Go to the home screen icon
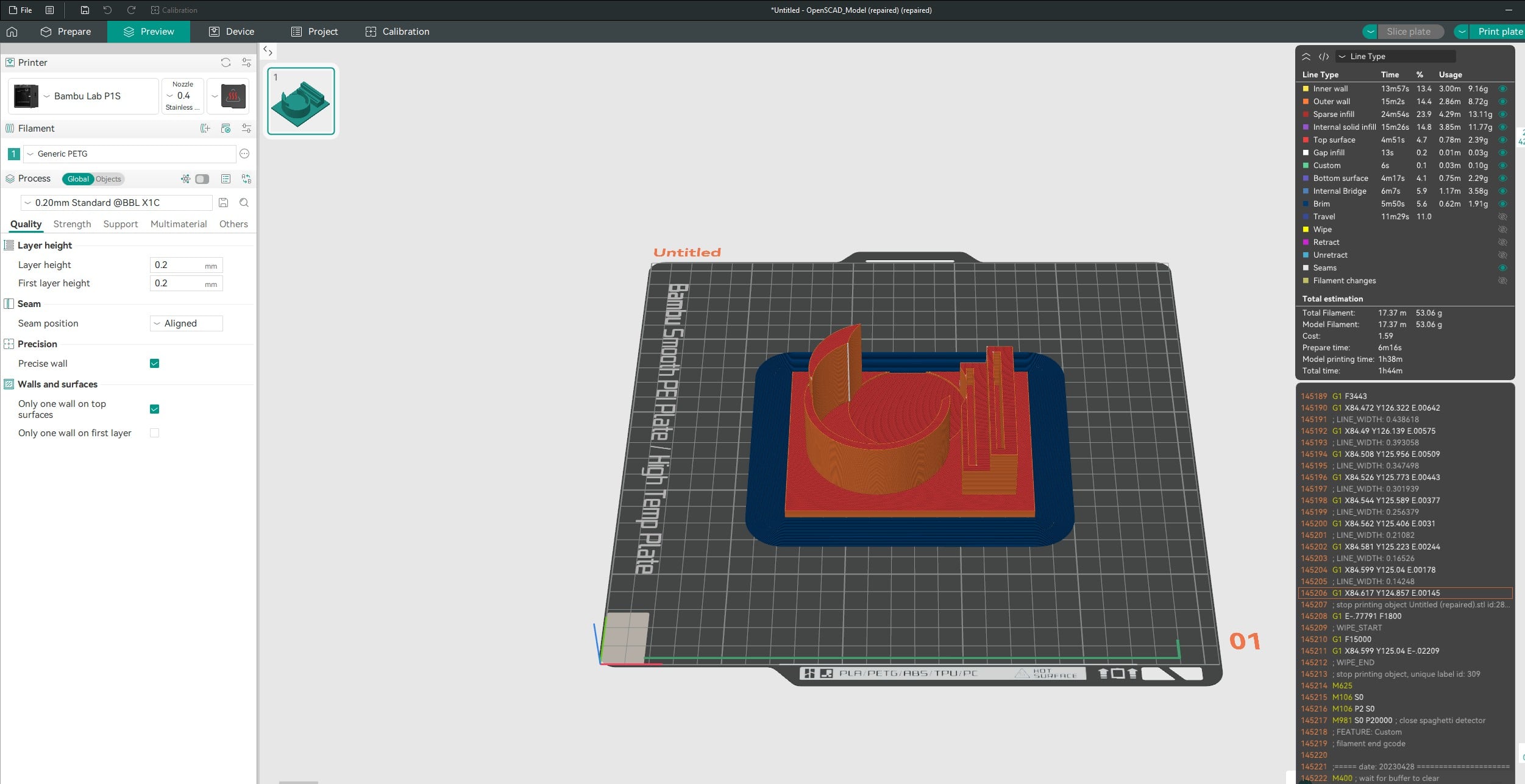Image resolution: width=1525 pixels, height=784 pixels. (x=12, y=32)
